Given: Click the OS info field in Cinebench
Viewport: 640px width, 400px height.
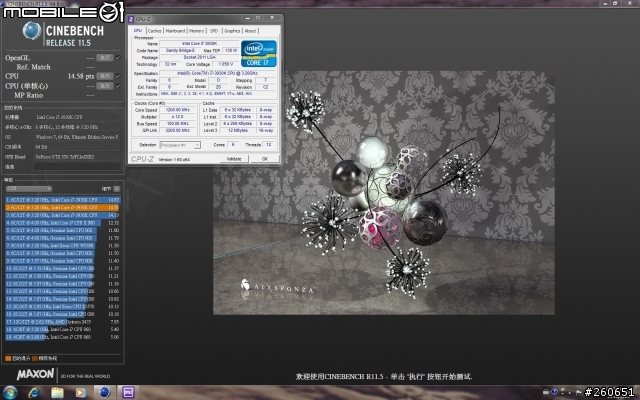Looking at the screenshot, I should coord(77,137).
